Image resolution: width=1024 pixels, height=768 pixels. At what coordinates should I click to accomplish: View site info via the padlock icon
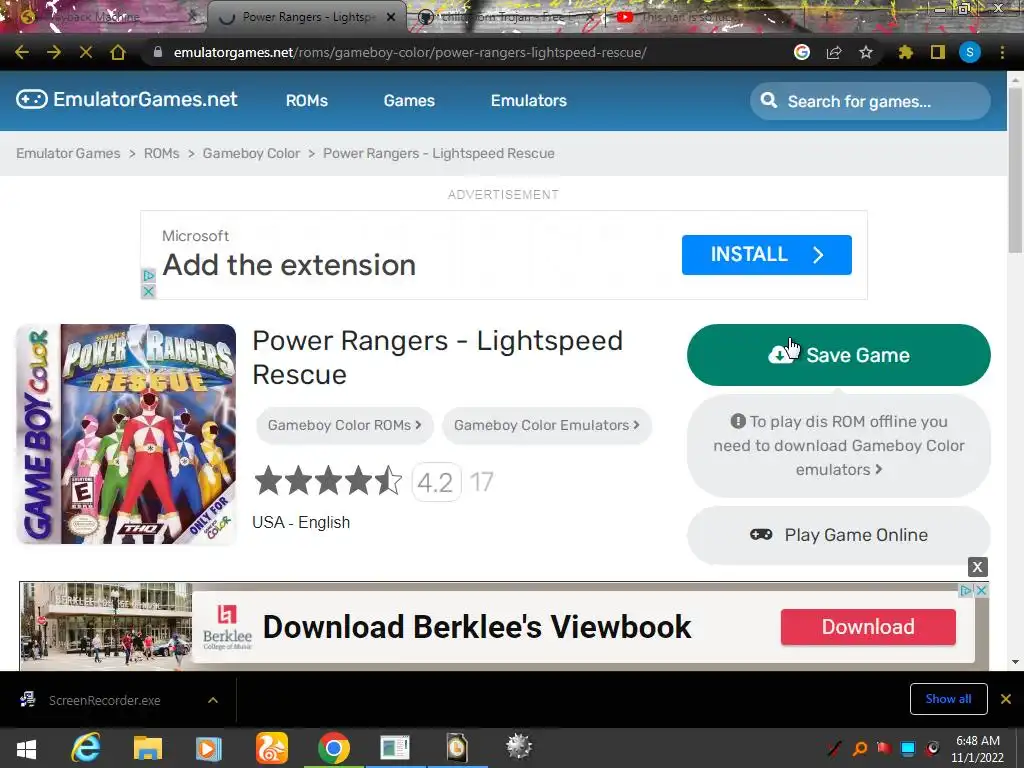(x=157, y=52)
